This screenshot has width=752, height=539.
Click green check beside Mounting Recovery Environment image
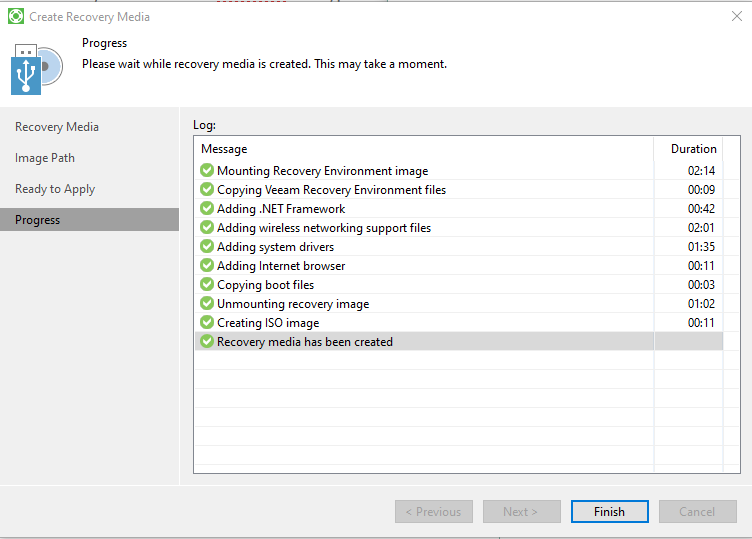207,170
